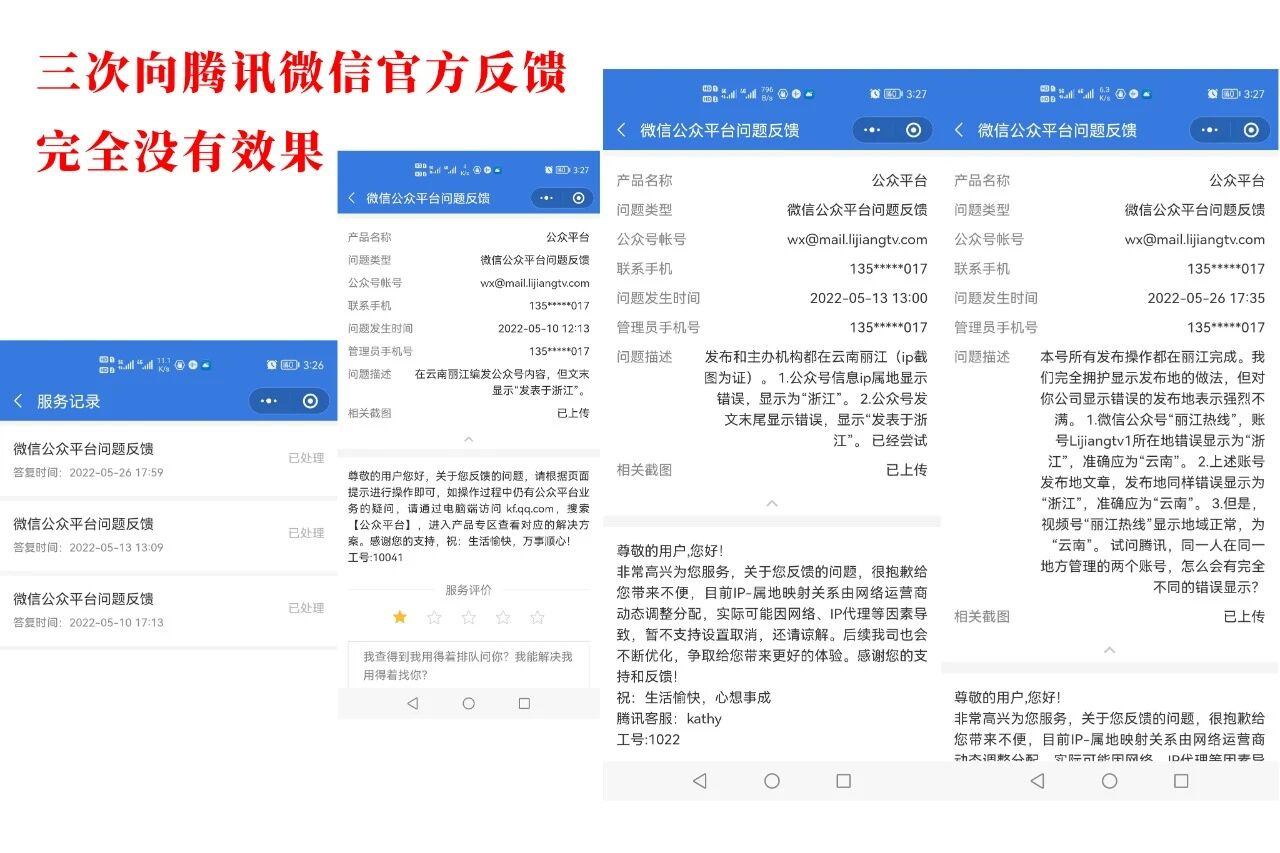Tap 工号:1022 in kathy's reply
Viewport: 1280px width, 853px height.
pyautogui.click(x=648, y=739)
